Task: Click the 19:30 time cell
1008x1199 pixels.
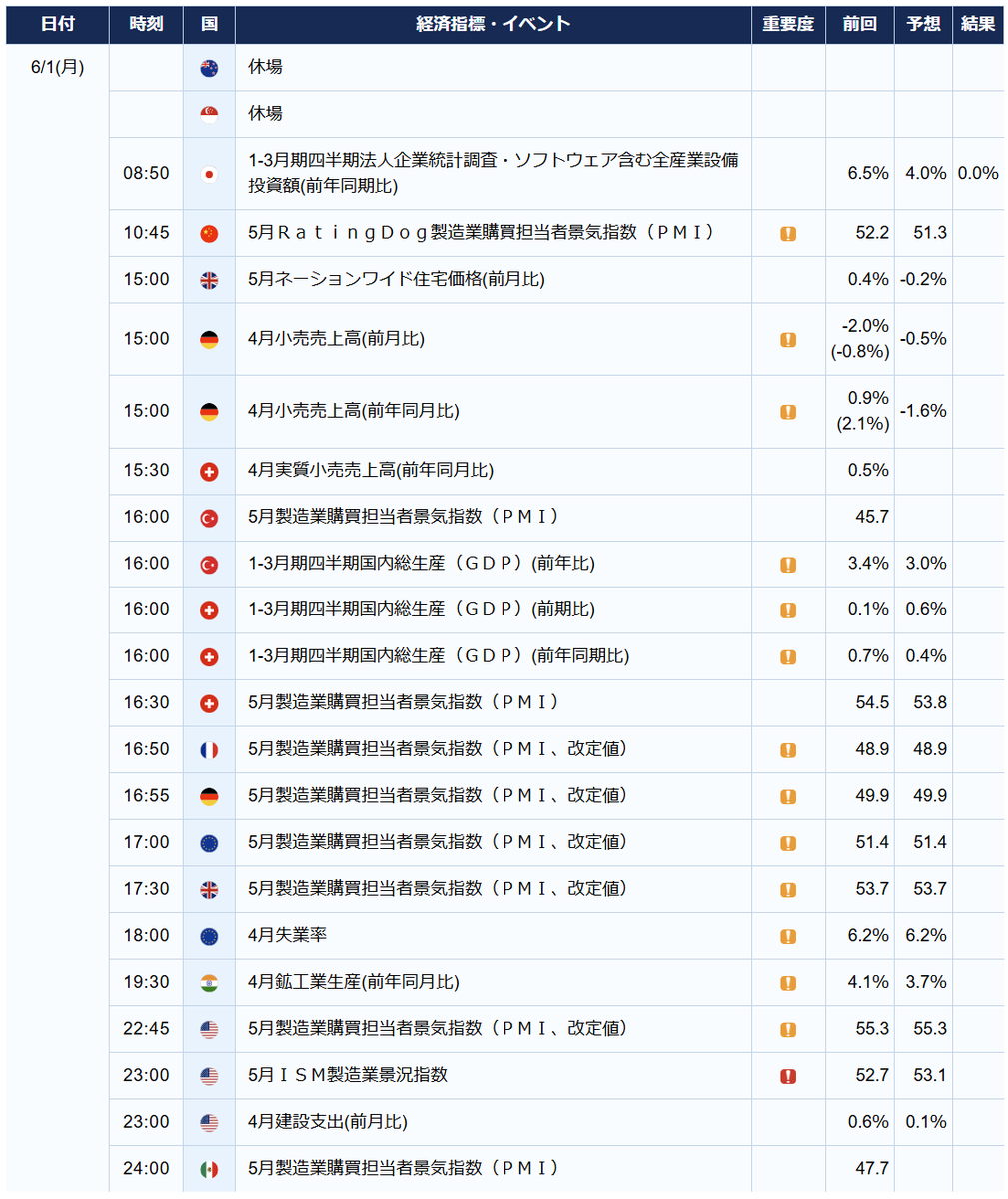Action: [x=147, y=983]
